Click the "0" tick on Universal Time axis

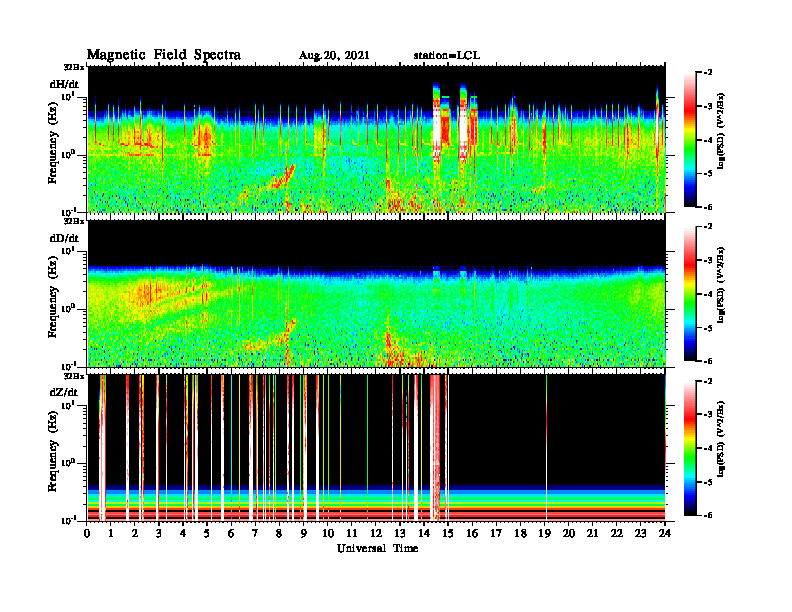tap(87, 533)
